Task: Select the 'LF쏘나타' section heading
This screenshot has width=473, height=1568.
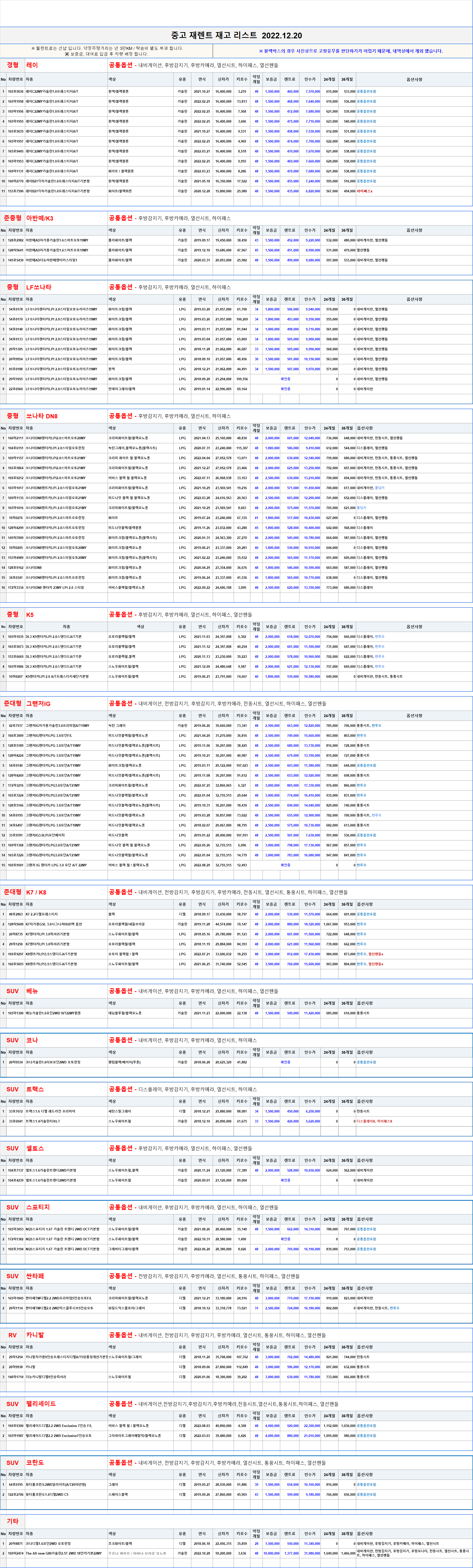Action: click(x=39, y=287)
